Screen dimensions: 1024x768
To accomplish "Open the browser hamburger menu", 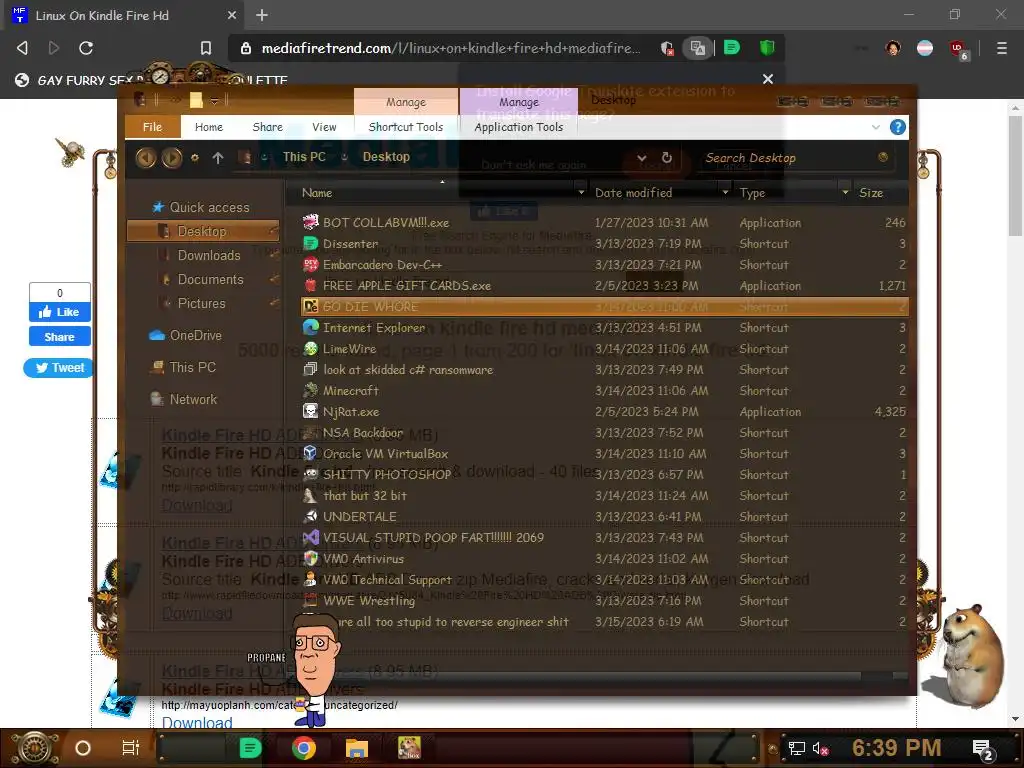I will pyautogui.click(x=1001, y=48).
